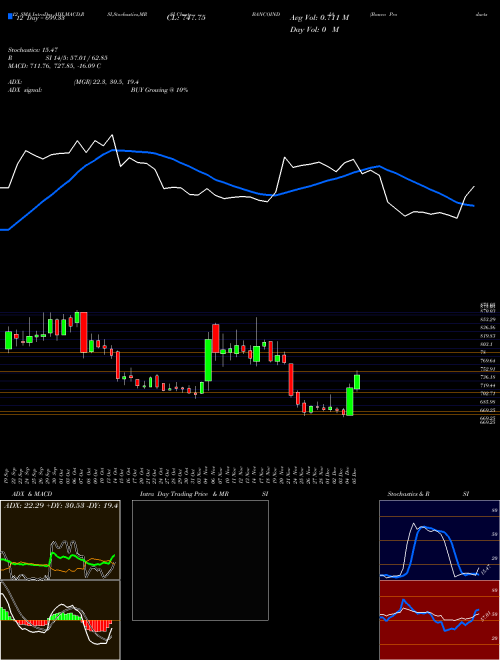The image size is (500, 660).
Task: Click the tall red candlestick under October peak
Action: pos(84,332)
